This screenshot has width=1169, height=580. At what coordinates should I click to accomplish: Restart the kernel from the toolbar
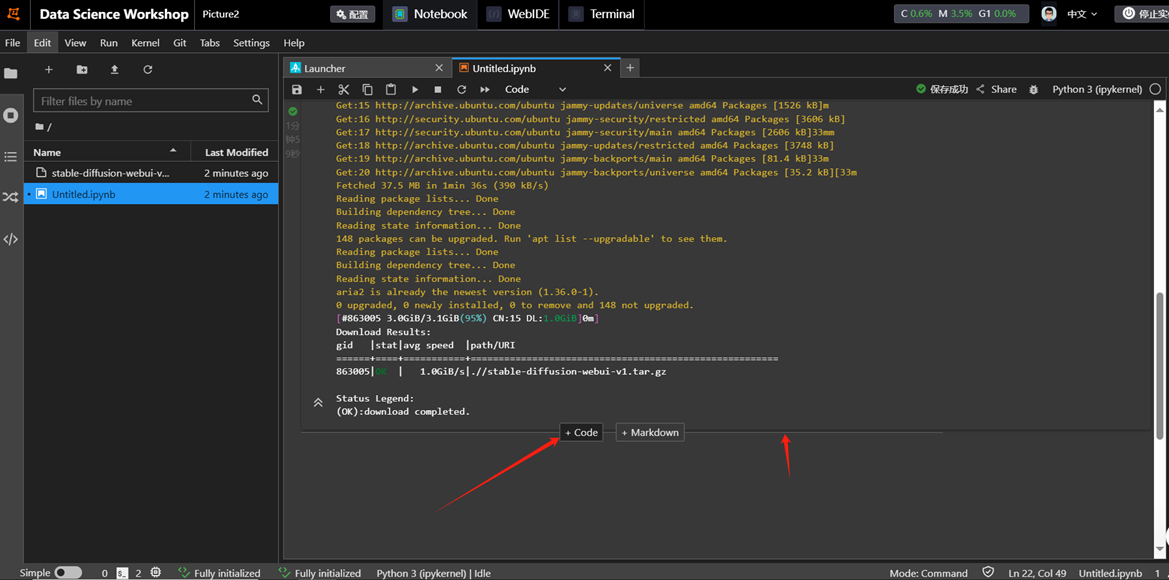(x=461, y=89)
